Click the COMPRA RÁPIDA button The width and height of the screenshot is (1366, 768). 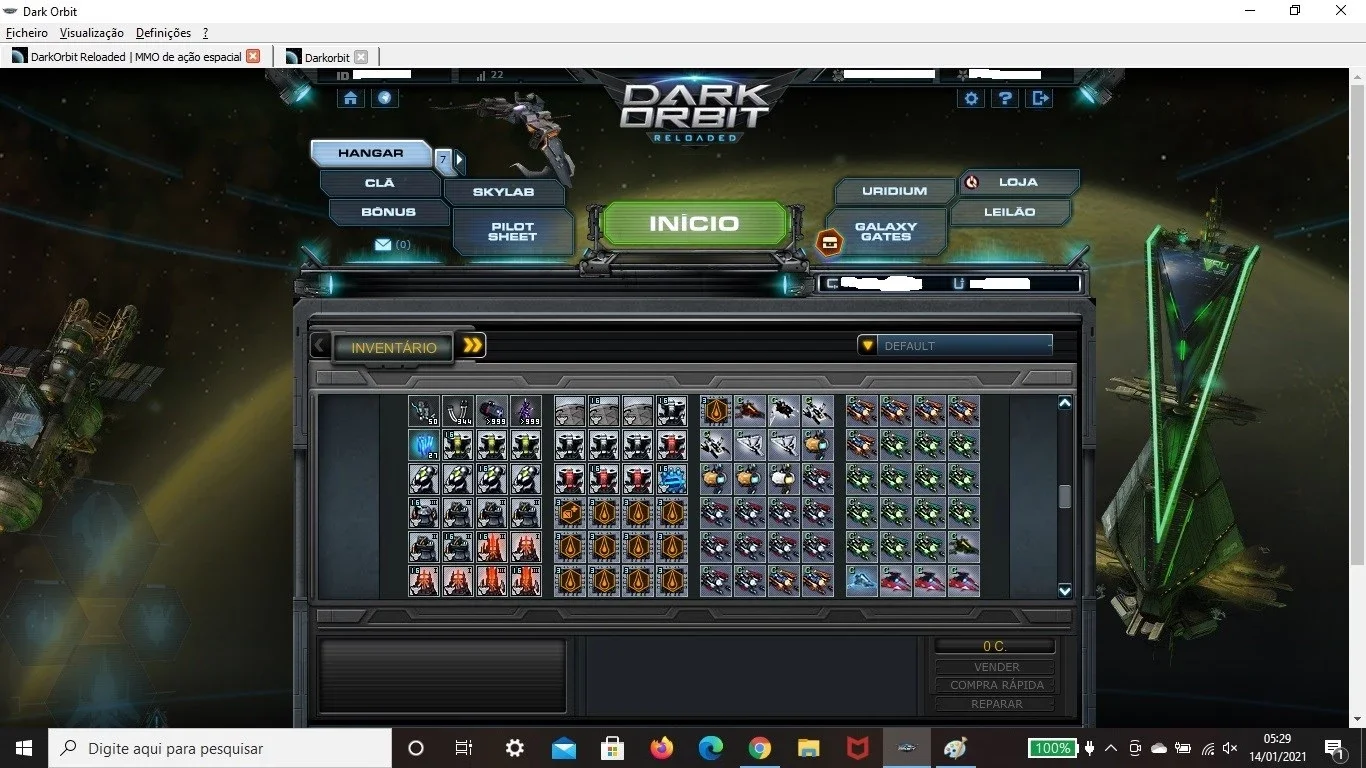click(996, 685)
